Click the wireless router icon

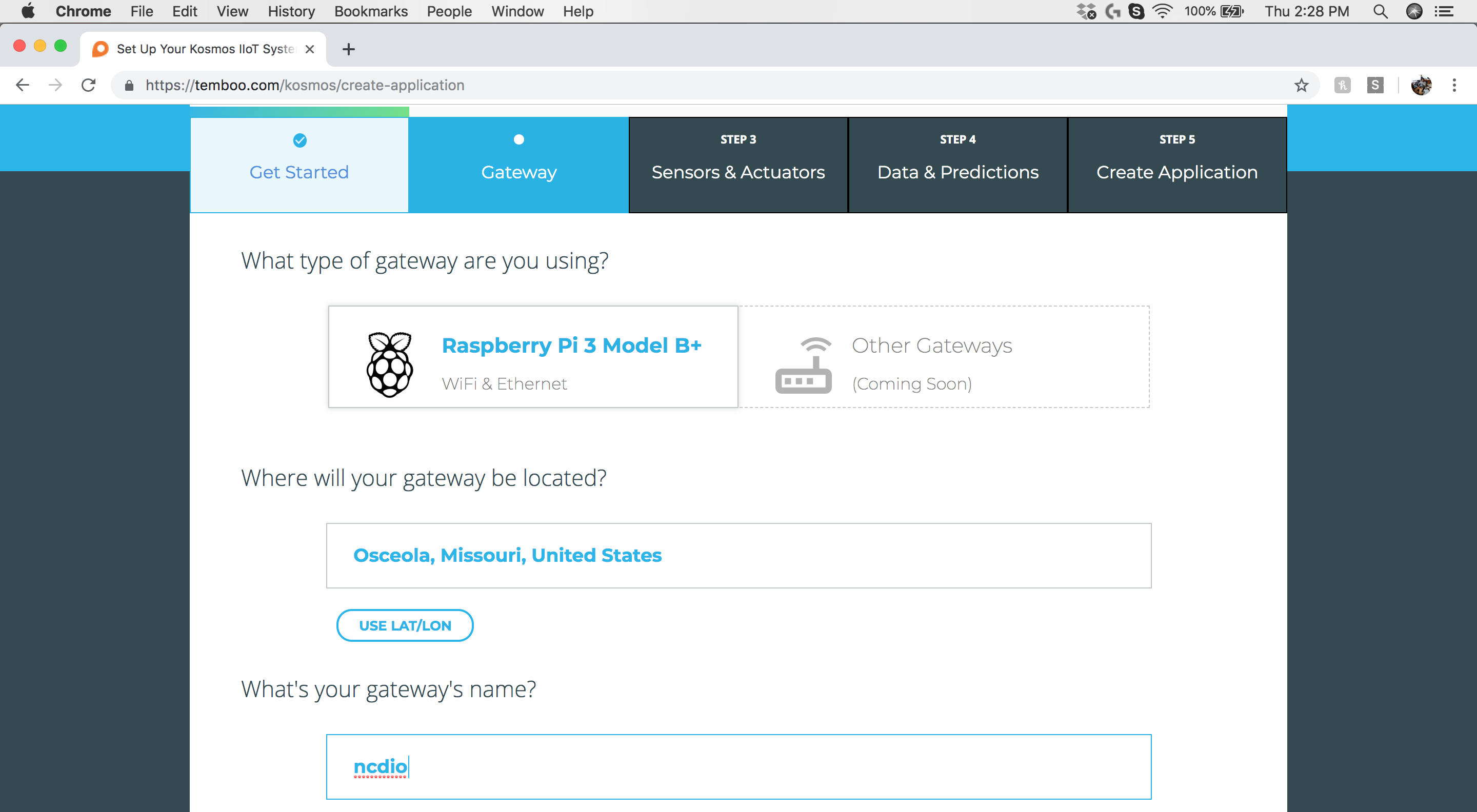click(803, 365)
